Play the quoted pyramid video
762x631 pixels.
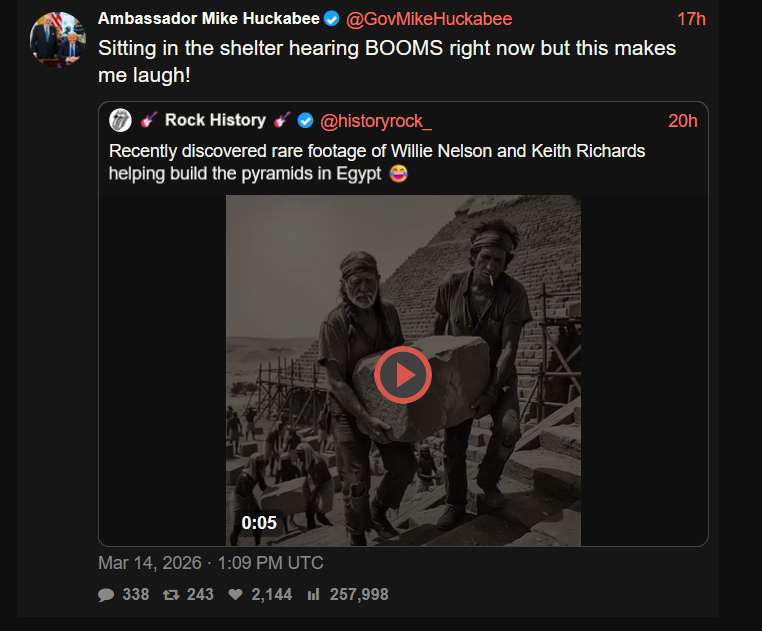[x=403, y=375]
